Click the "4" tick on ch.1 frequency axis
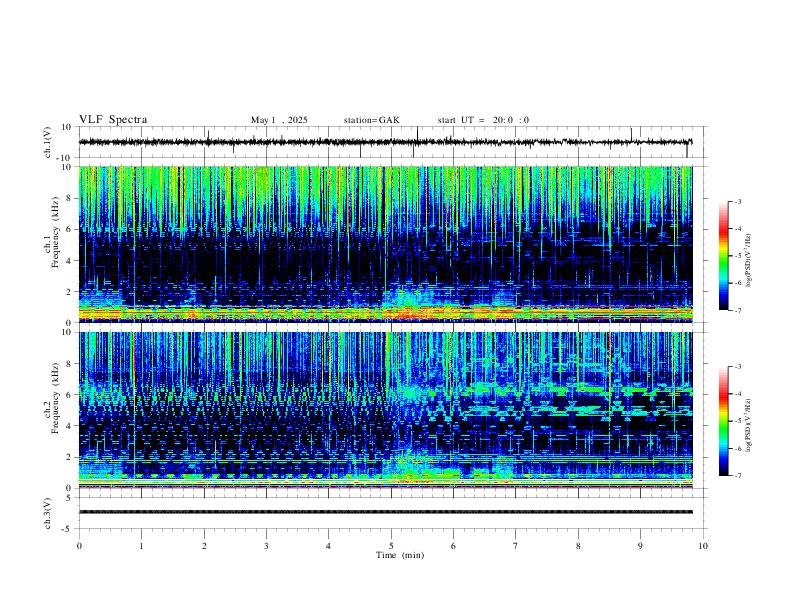The height and width of the screenshot is (612, 792). click(69, 261)
